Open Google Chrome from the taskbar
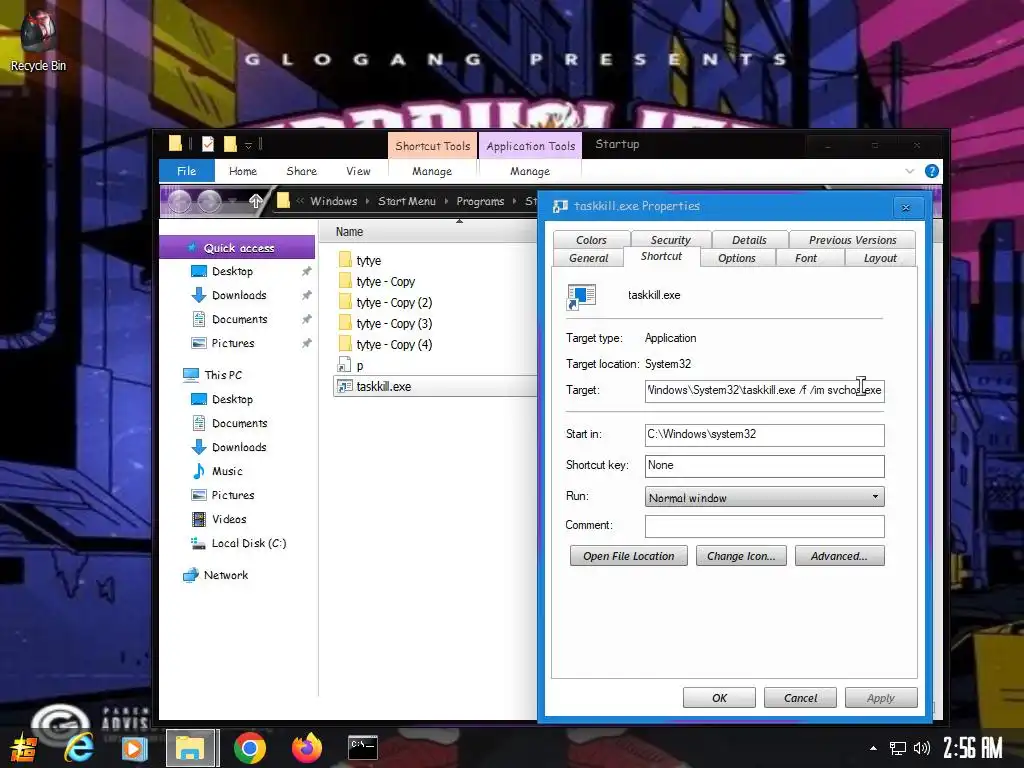The height and width of the screenshot is (768, 1024). [x=249, y=748]
